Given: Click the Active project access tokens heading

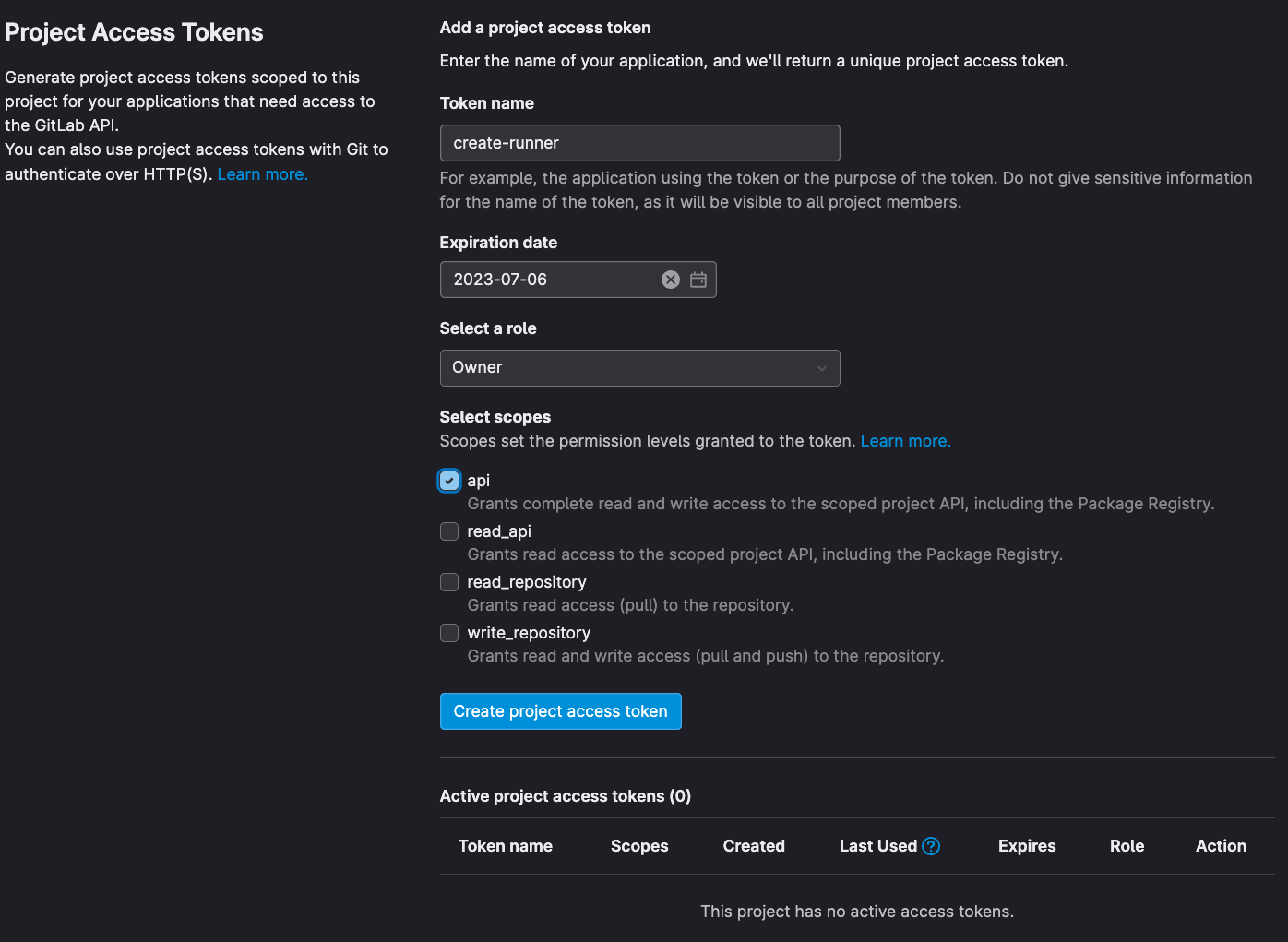Looking at the screenshot, I should pyautogui.click(x=565, y=795).
